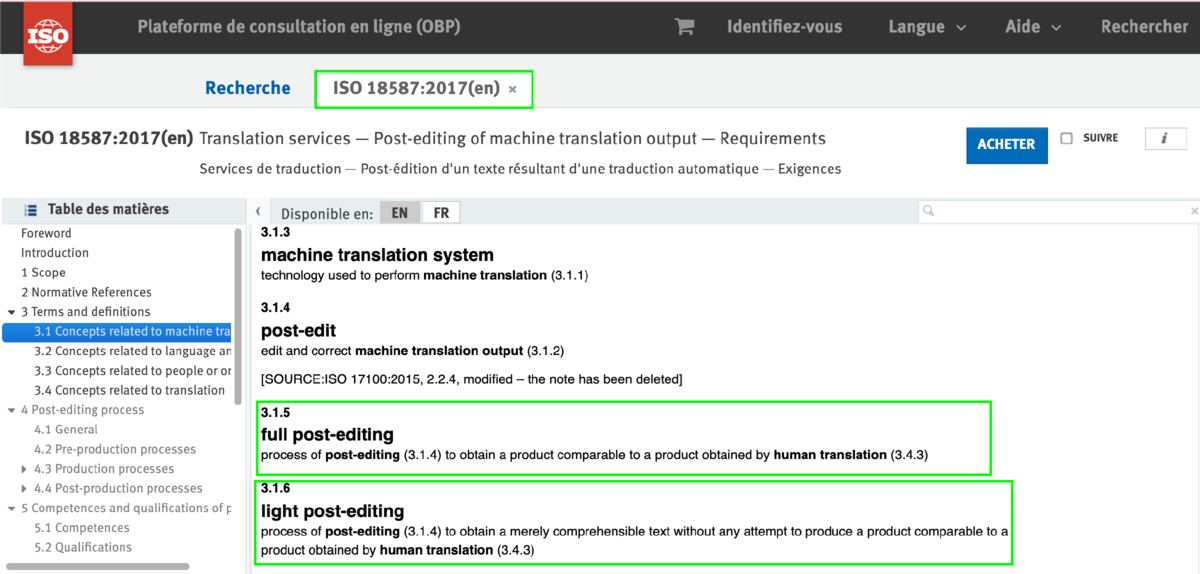Click the 'post-edit' term heading
Image resolution: width=1200 pixels, height=574 pixels.
click(298, 331)
